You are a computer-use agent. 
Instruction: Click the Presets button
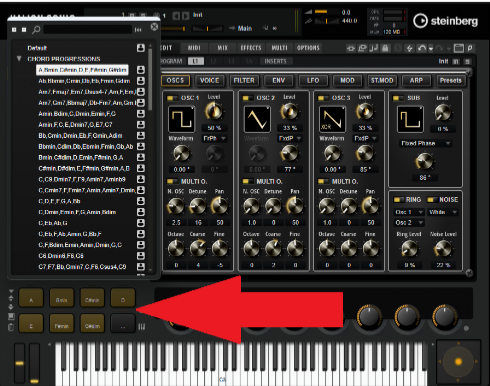[x=450, y=81]
